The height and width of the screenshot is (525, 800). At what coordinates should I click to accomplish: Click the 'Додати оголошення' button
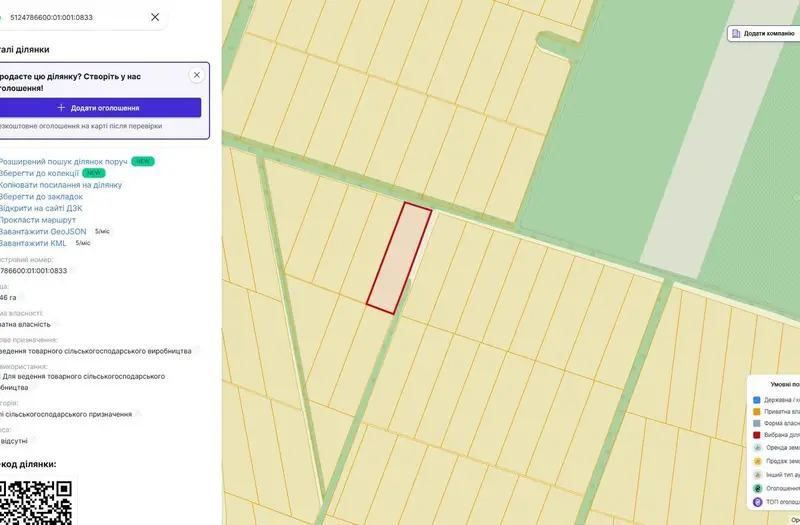(100, 108)
